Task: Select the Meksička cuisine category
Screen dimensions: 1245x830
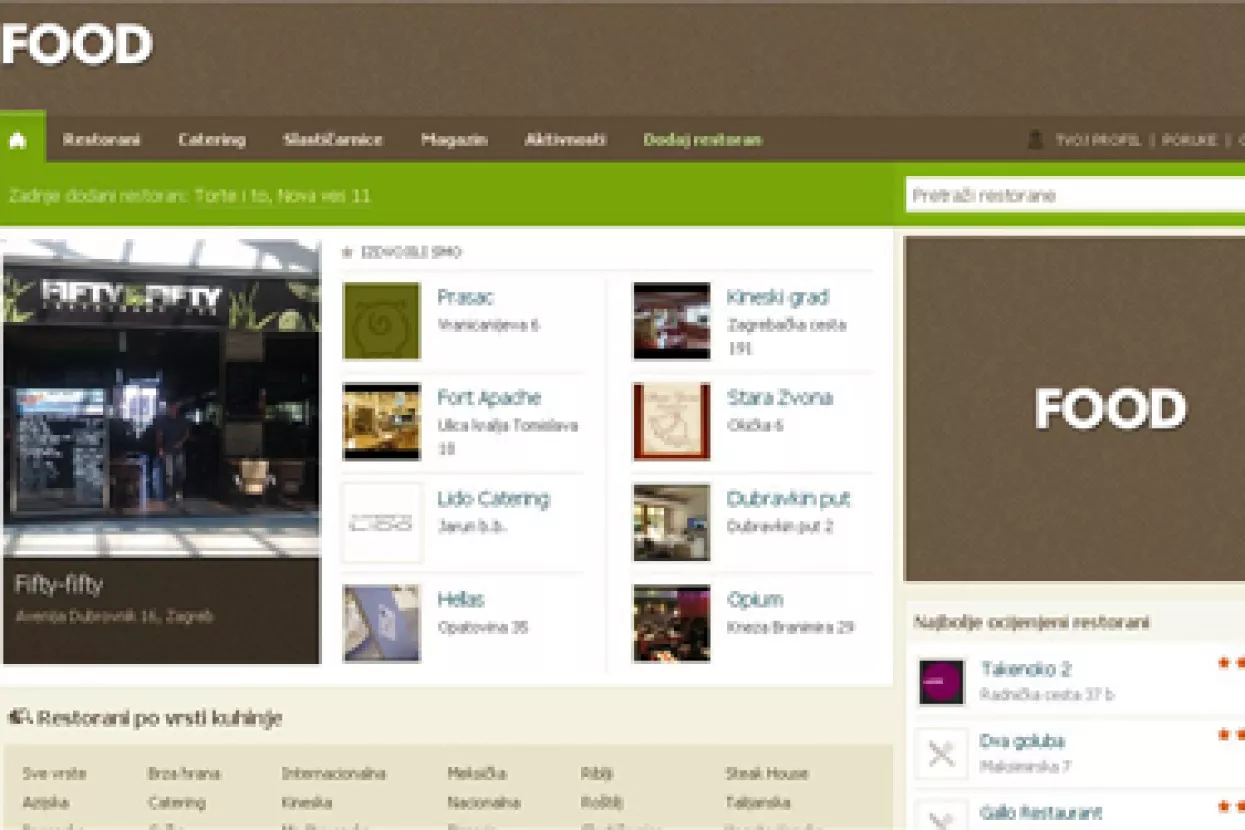Action: click(x=477, y=774)
